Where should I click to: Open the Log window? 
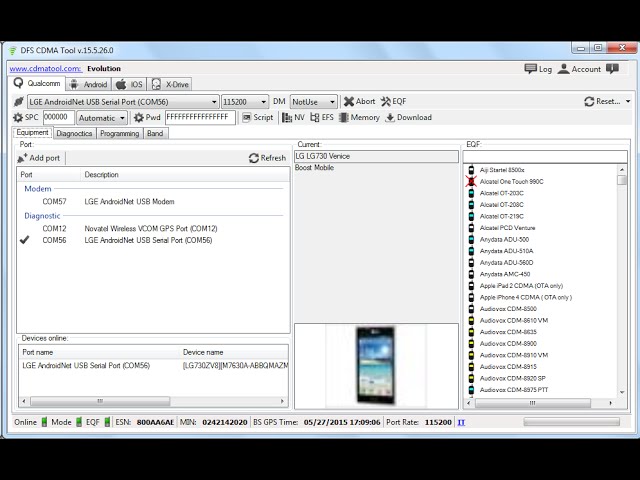tap(538, 69)
